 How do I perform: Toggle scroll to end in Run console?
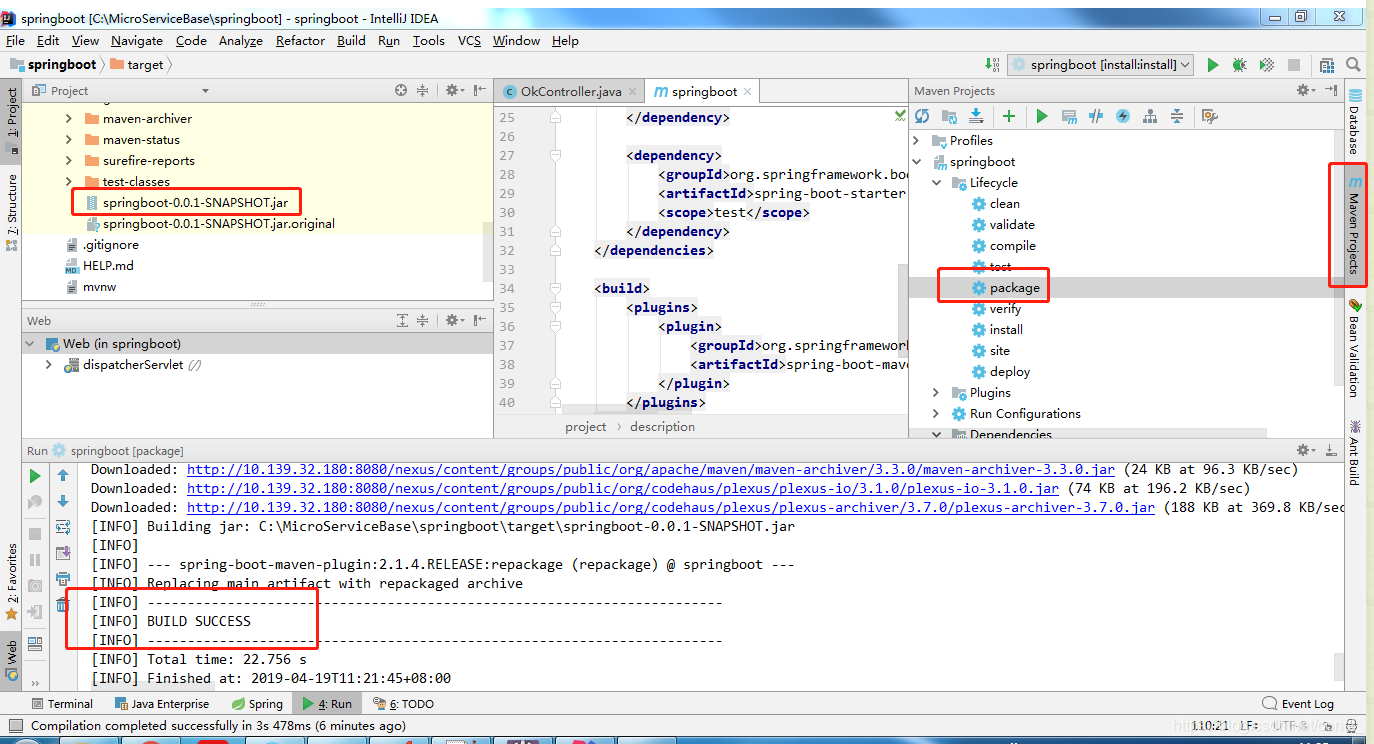(x=63, y=553)
